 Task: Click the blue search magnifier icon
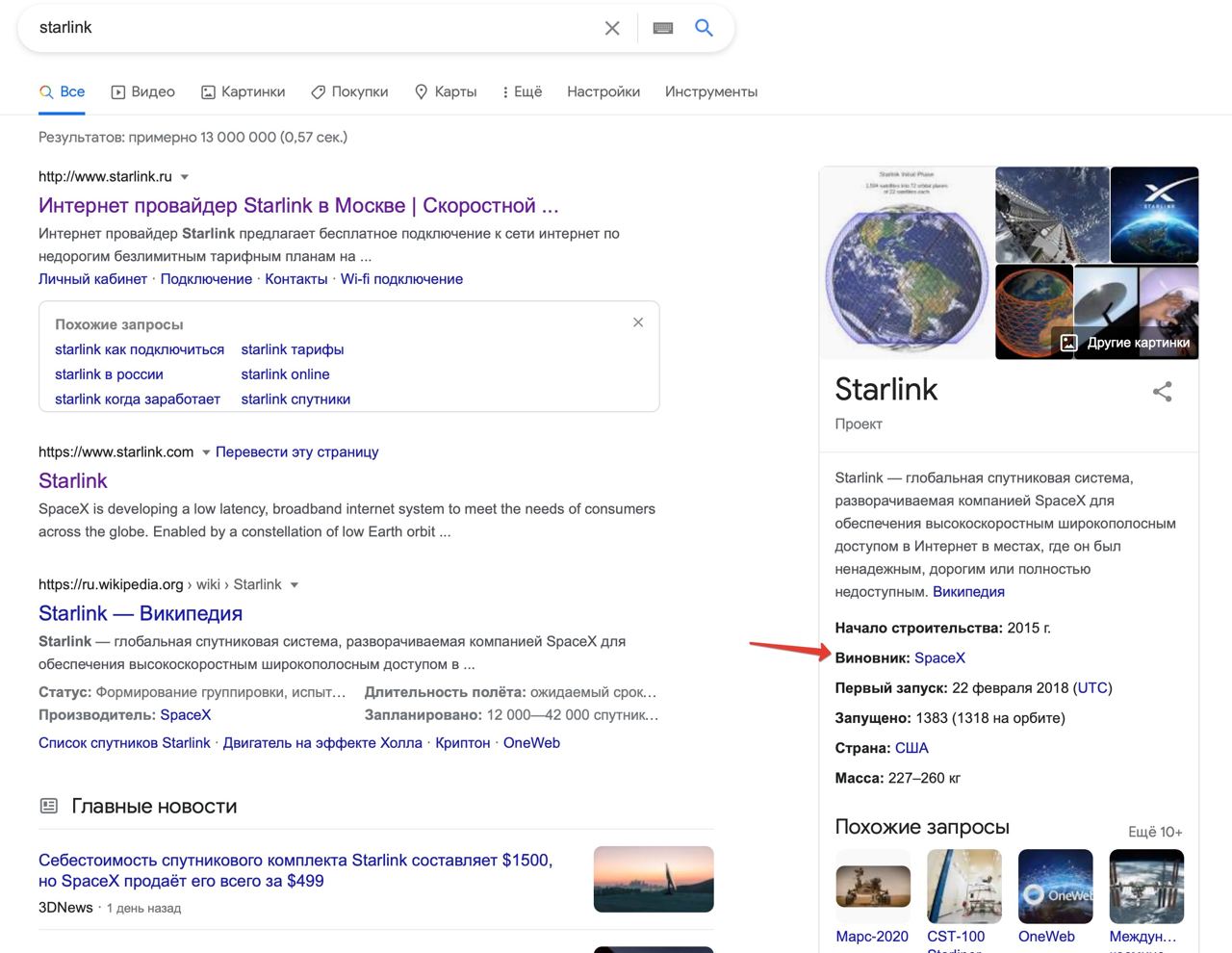point(704,28)
